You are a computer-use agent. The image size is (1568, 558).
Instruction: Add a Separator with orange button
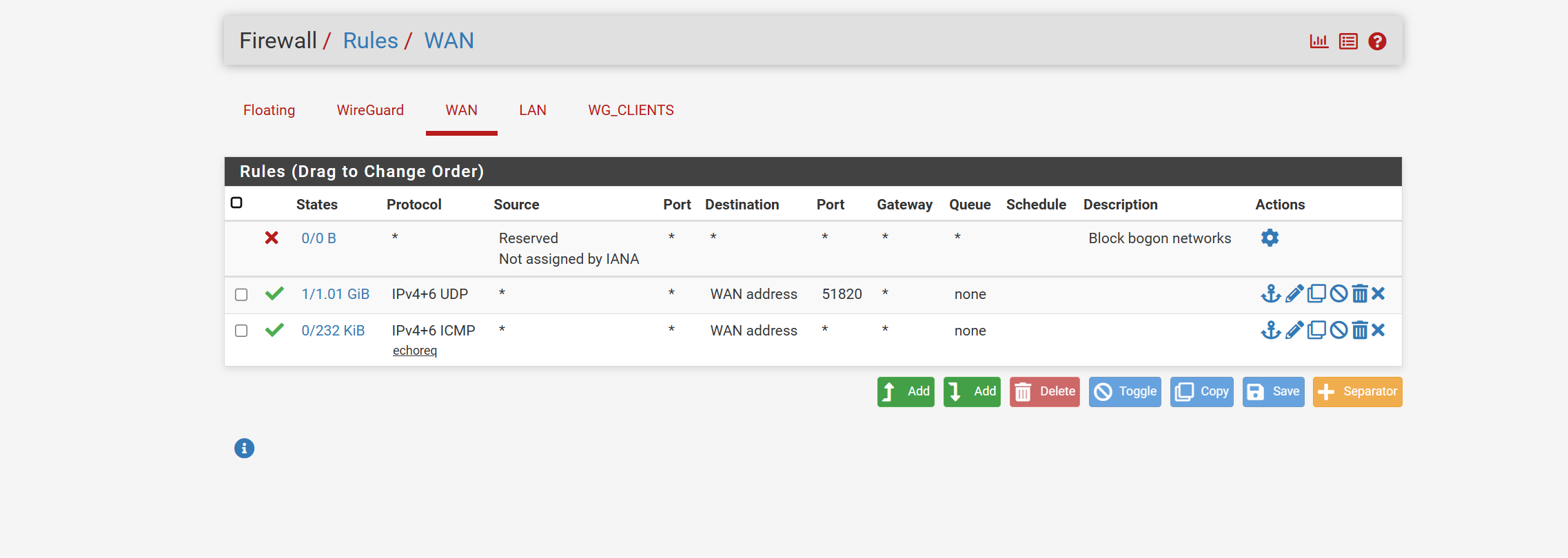(1358, 392)
